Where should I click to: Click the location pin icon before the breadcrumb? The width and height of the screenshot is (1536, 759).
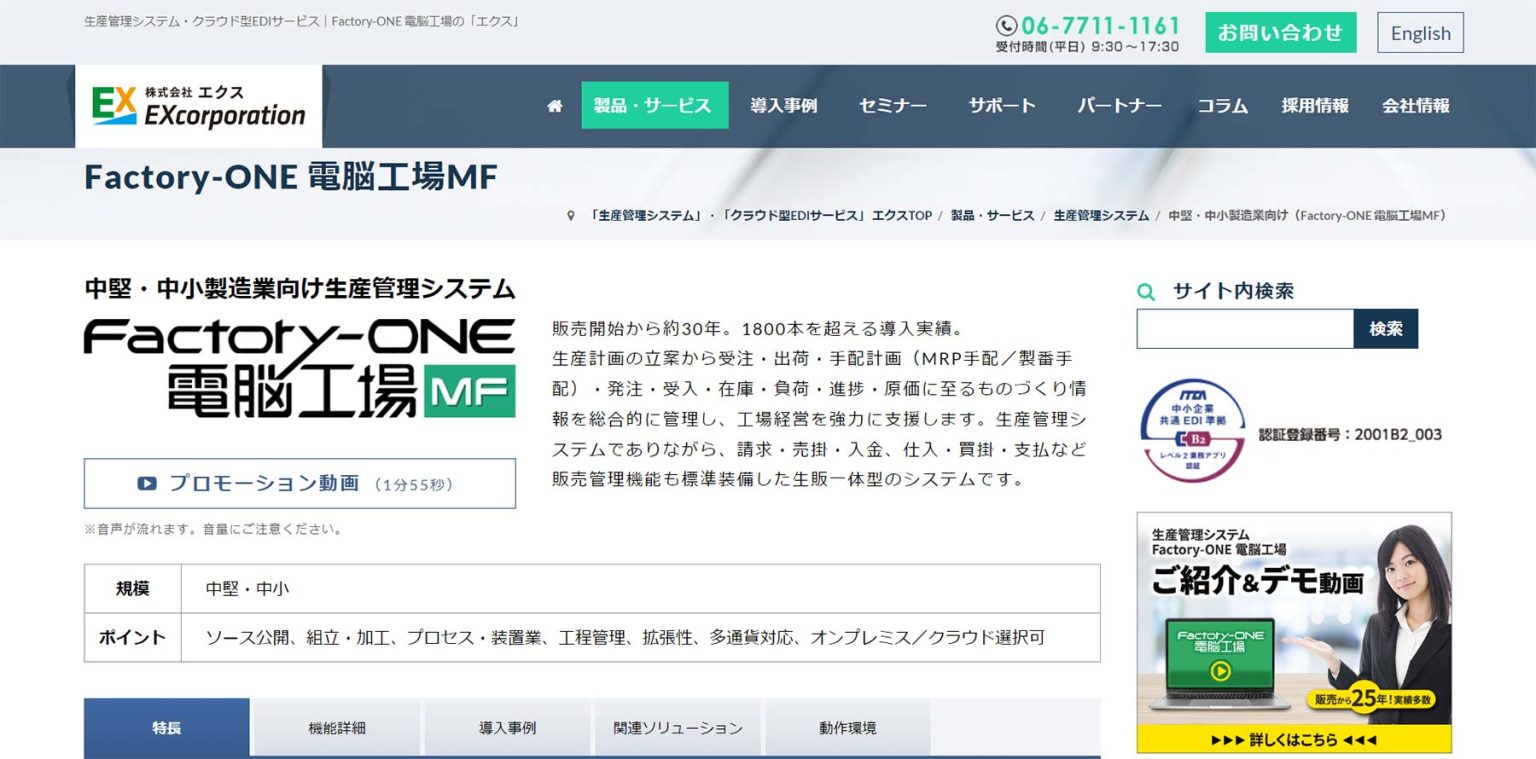569,215
